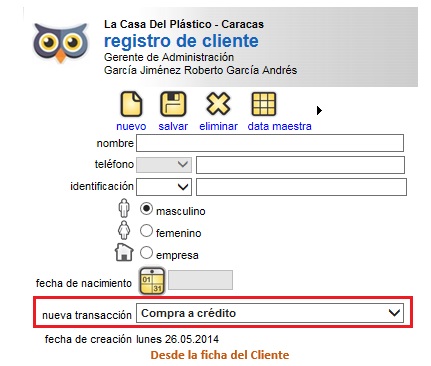Image resolution: width=431 pixels, height=366 pixels.
Task: Focus the nombre text field
Action: 270,143
